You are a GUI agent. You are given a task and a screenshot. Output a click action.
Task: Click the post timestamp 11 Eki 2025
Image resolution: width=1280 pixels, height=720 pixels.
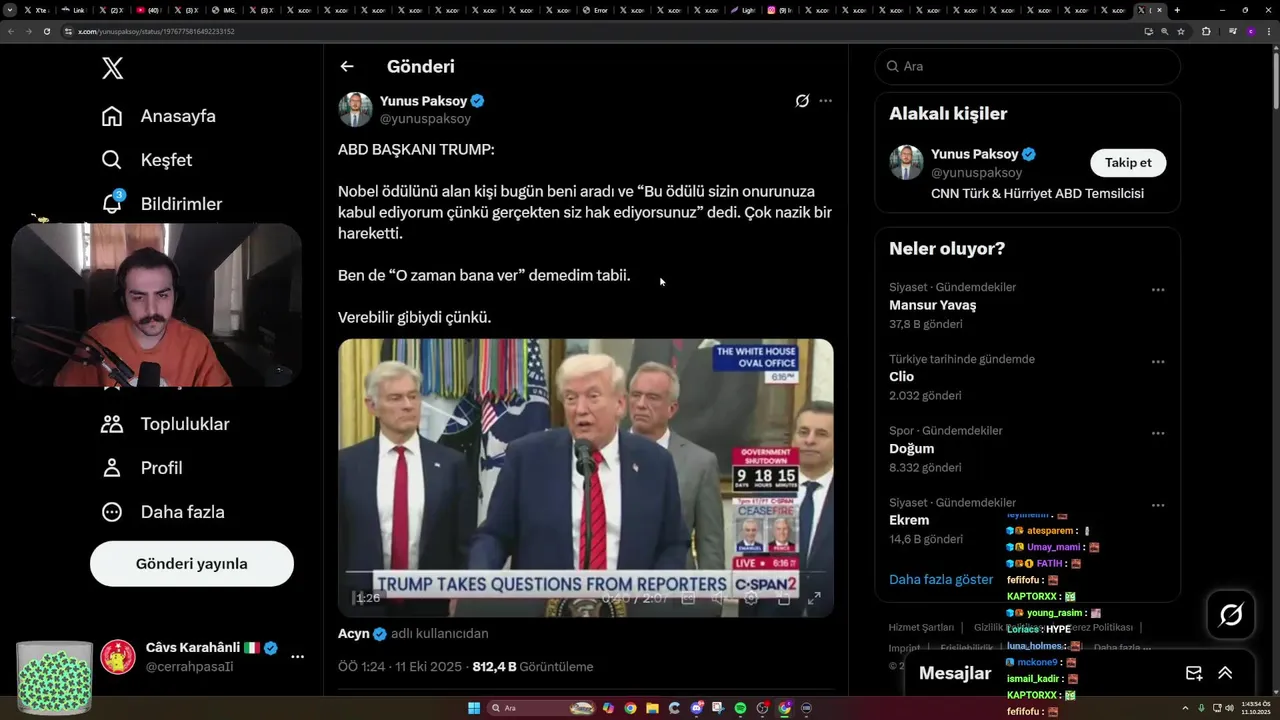click(402, 667)
